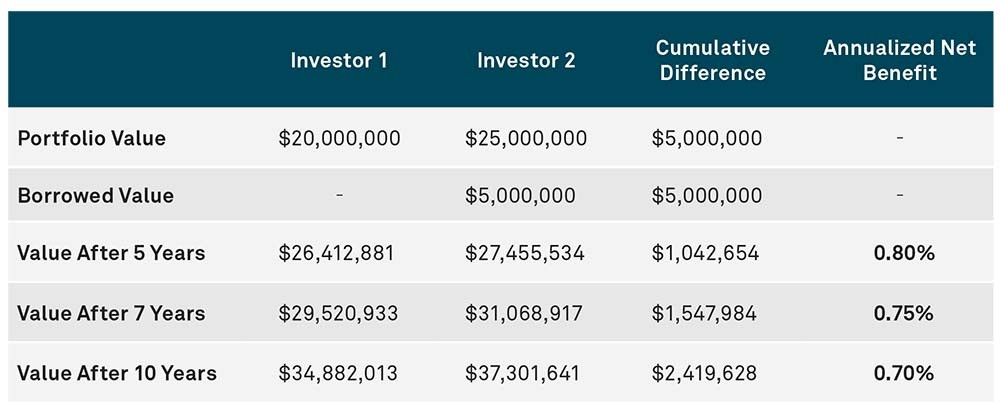Select Investor 2's $5,000,000 borrowed value

click(520, 196)
